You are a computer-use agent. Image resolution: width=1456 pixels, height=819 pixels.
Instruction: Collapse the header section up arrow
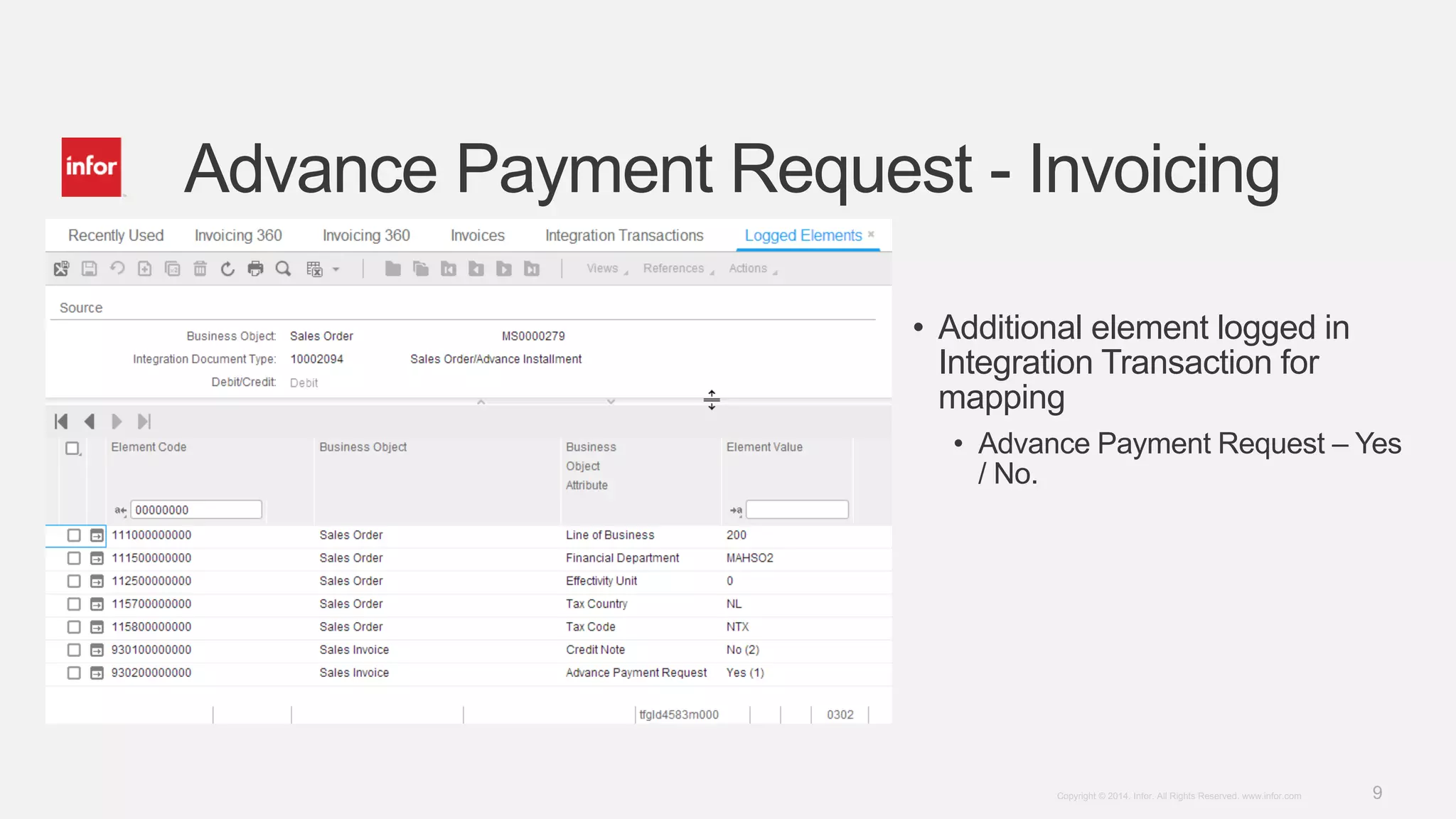(x=481, y=402)
